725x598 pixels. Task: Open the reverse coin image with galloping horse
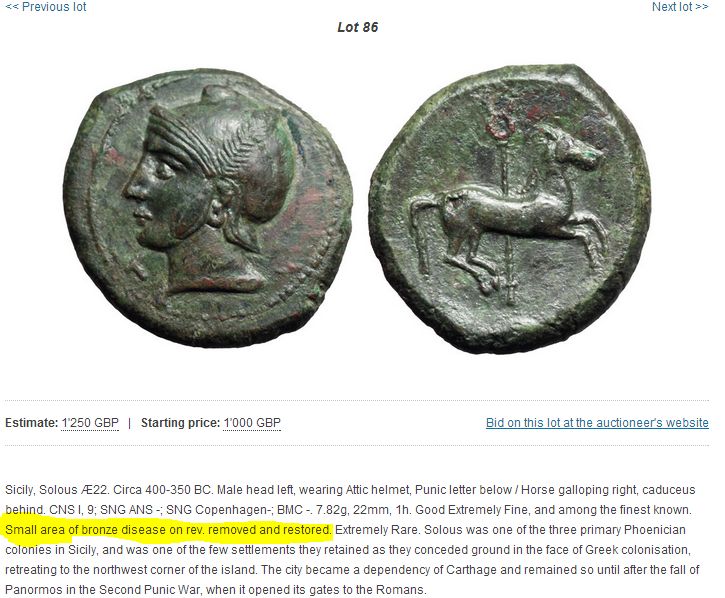coord(510,209)
